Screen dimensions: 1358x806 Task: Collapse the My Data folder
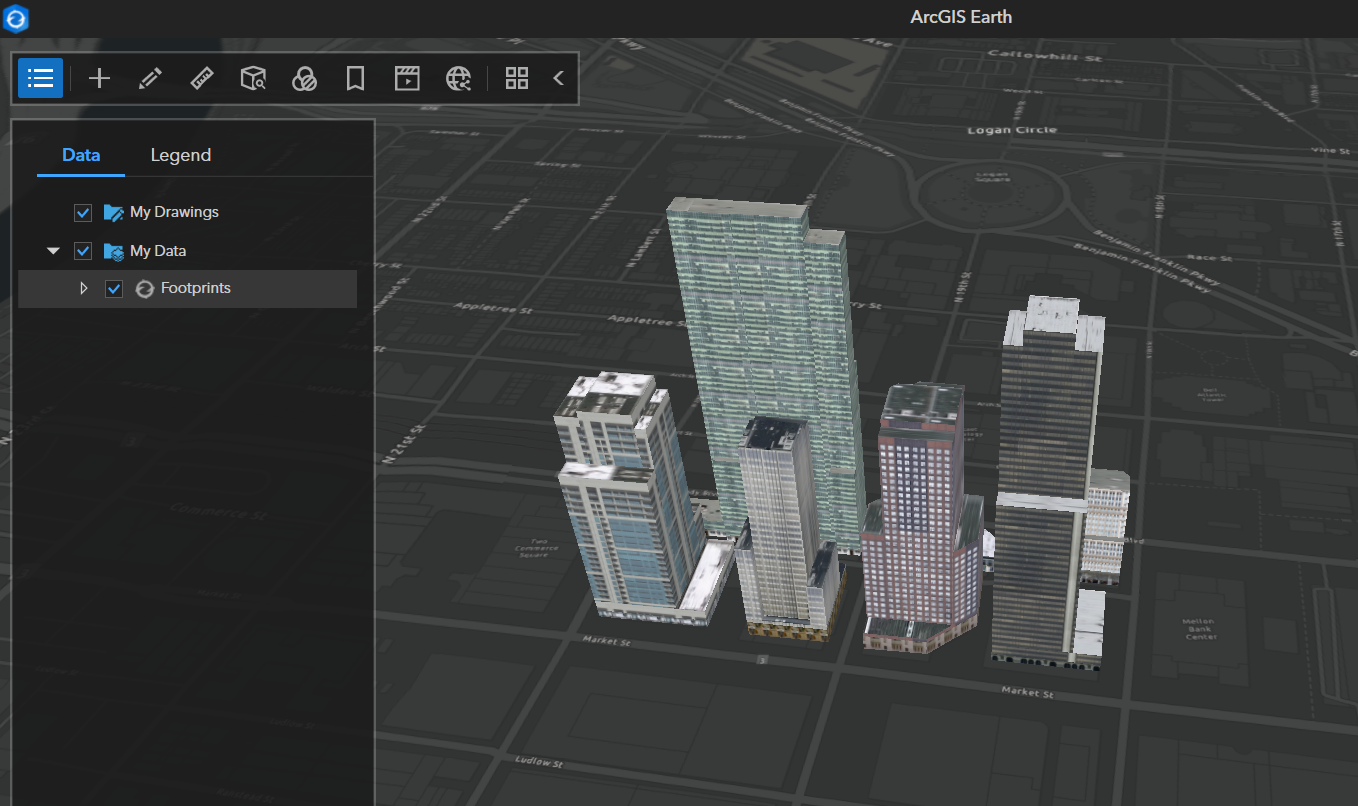point(53,250)
